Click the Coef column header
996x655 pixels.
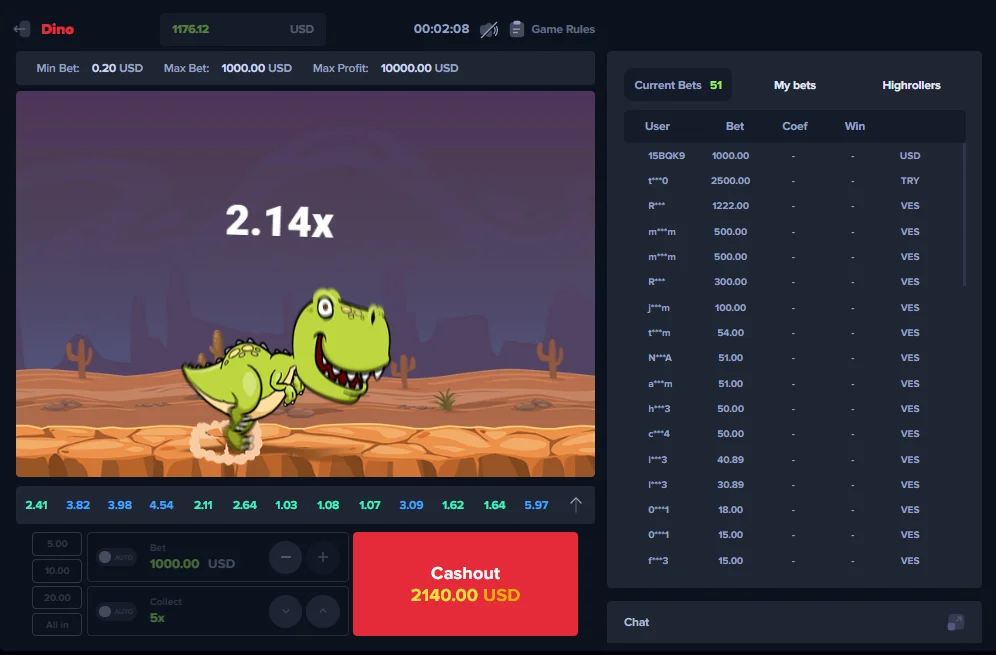795,126
